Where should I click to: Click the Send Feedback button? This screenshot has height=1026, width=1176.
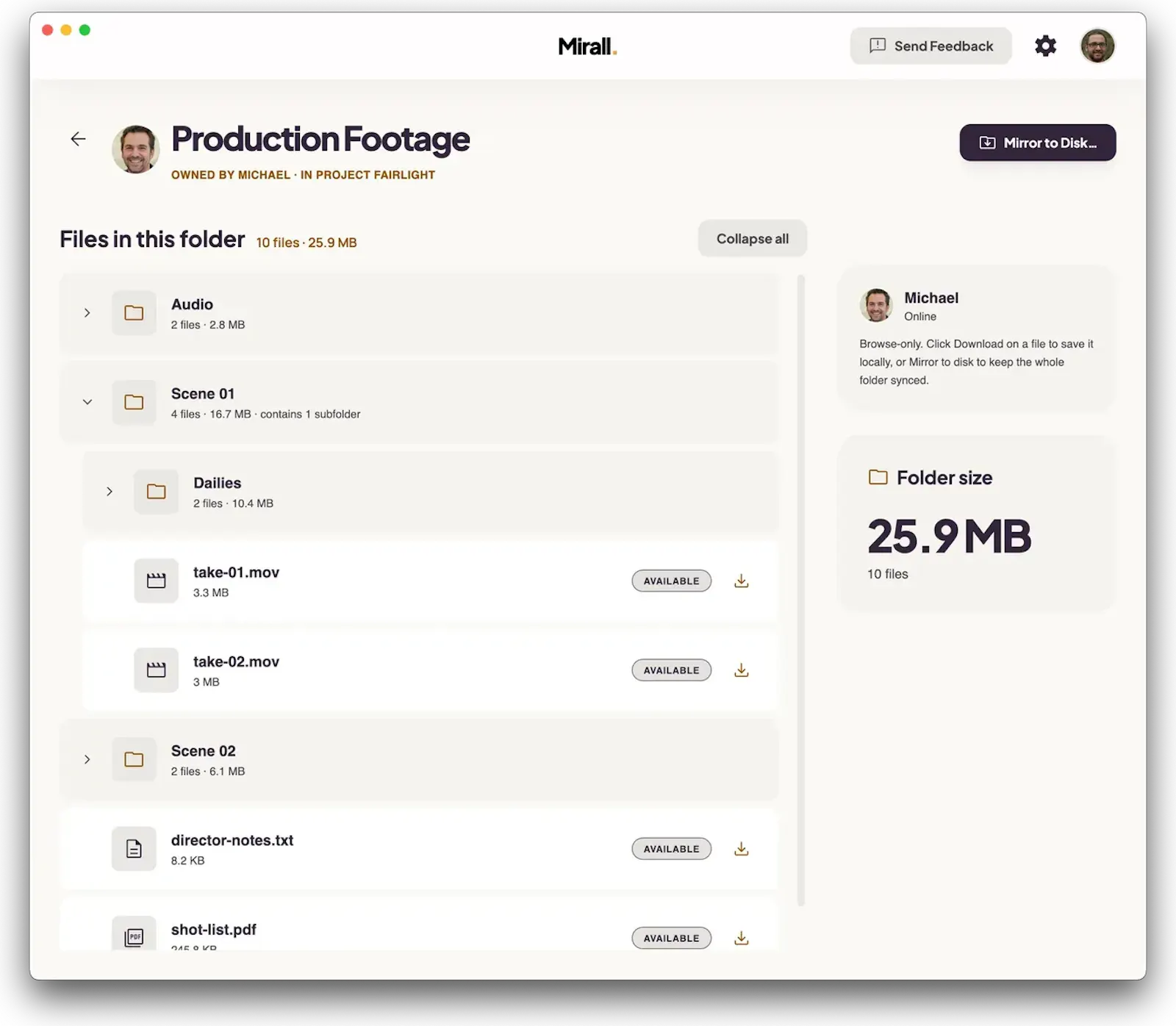[x=931, y=46]
